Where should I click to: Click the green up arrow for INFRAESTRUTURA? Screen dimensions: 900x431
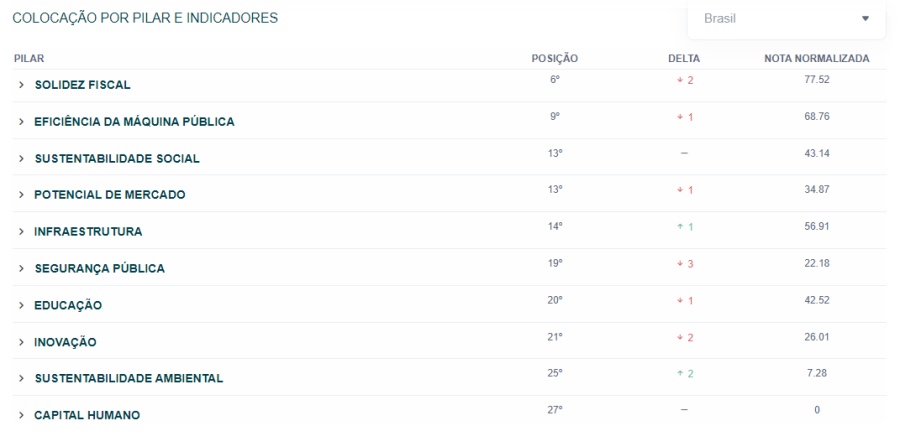pyautogui.click(x=680, y=227)
